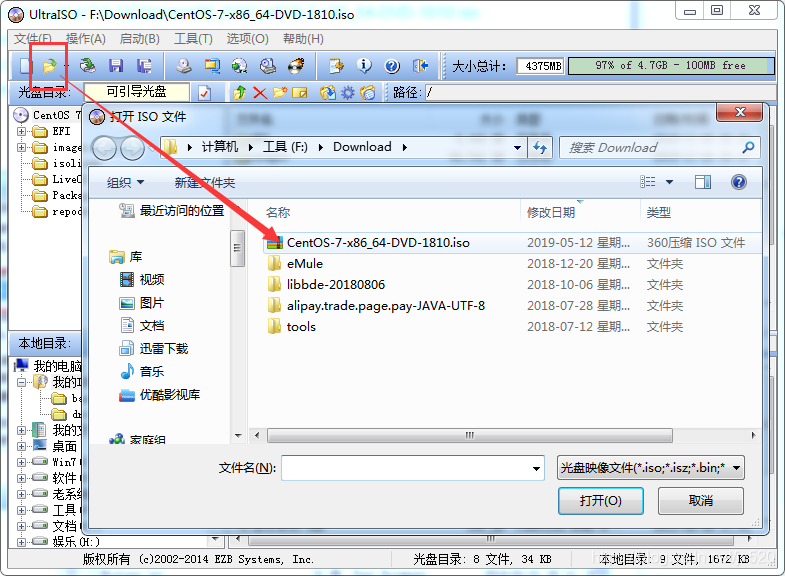Screen dimensions: 785x576
Task: Click the 取消 button
Action: pyautogui.click(x=701, y=500)
